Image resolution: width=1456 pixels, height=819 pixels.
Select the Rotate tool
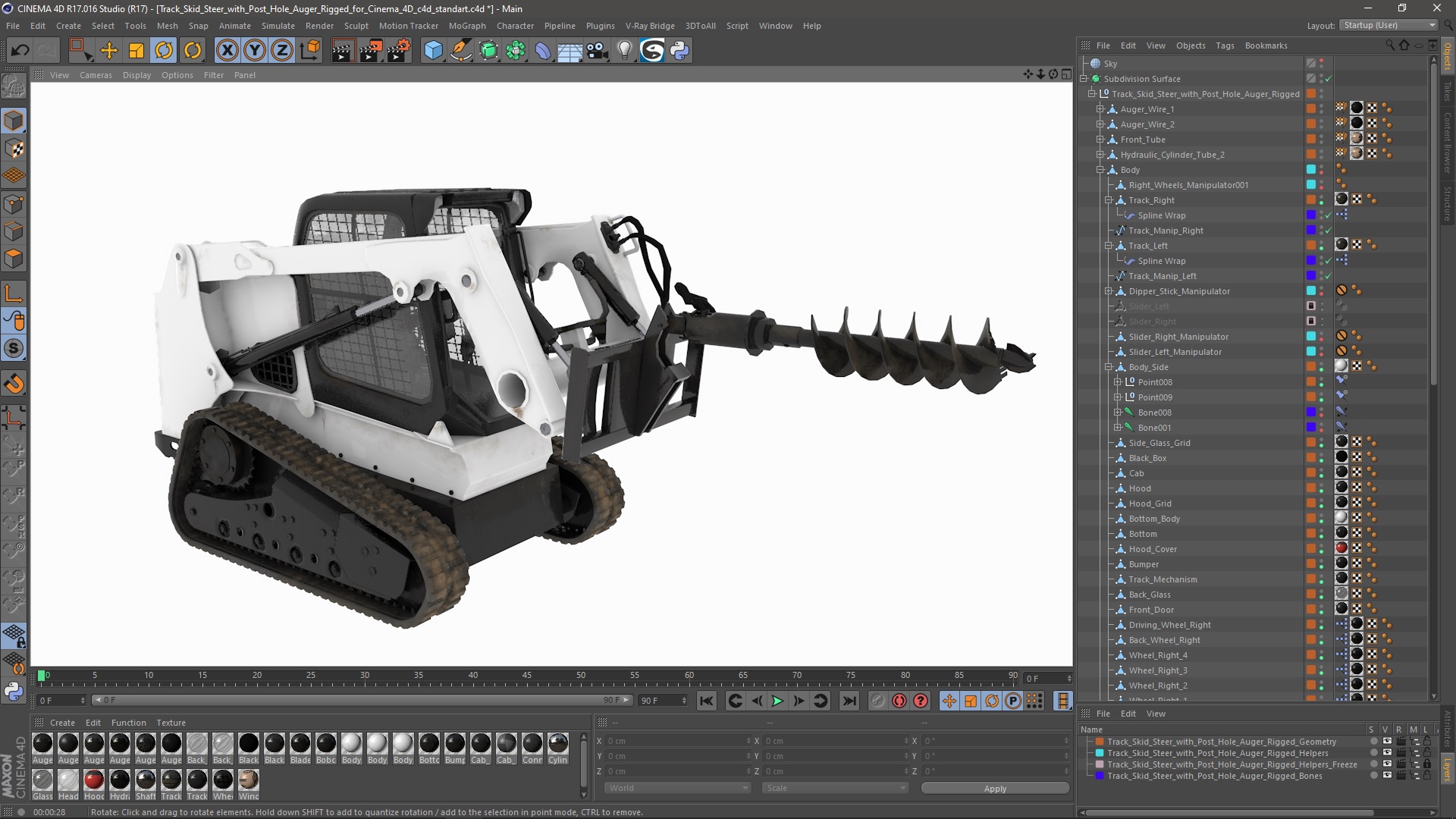(164, 51)
